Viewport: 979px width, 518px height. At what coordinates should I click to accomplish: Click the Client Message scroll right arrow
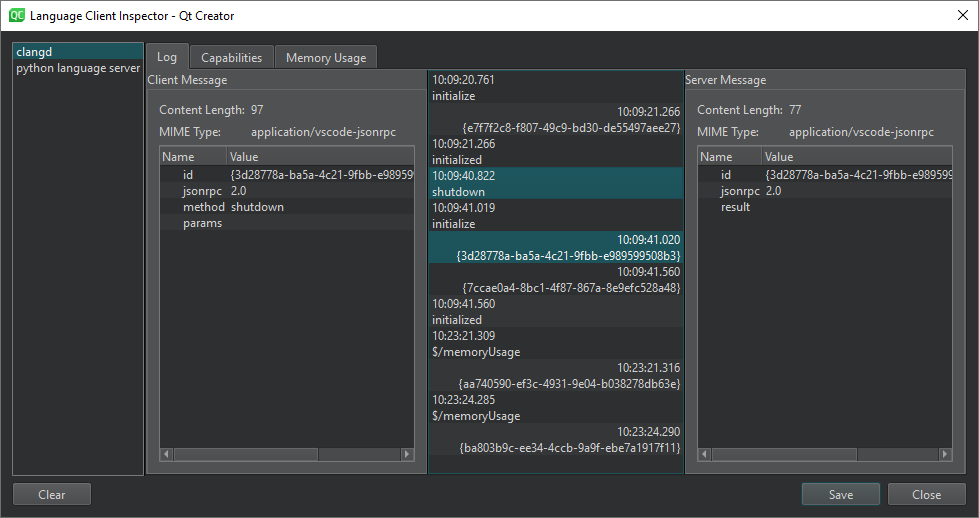[x=407, y=454]
